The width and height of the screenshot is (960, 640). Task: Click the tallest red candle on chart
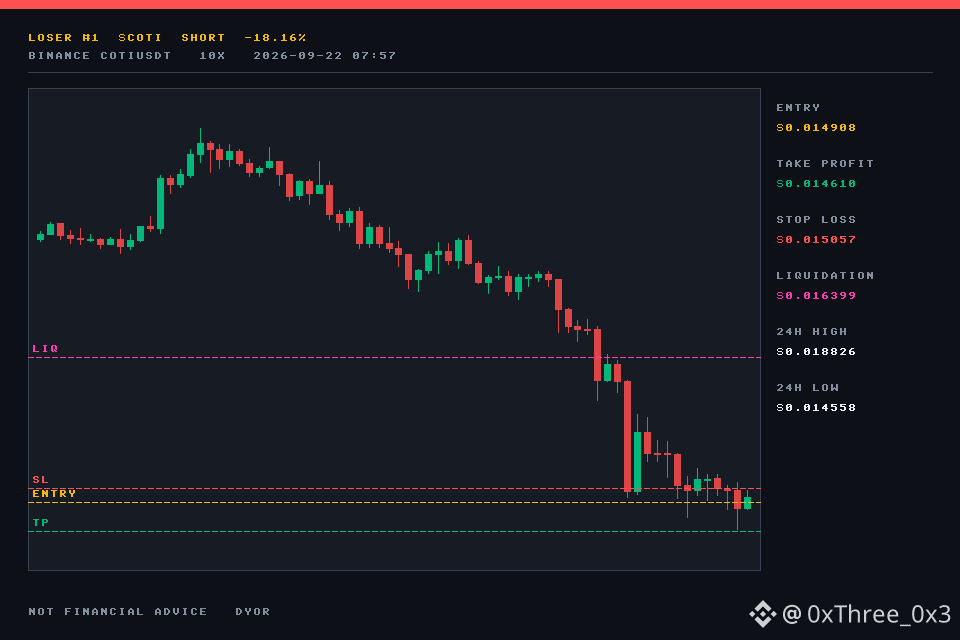click(628, 436)
